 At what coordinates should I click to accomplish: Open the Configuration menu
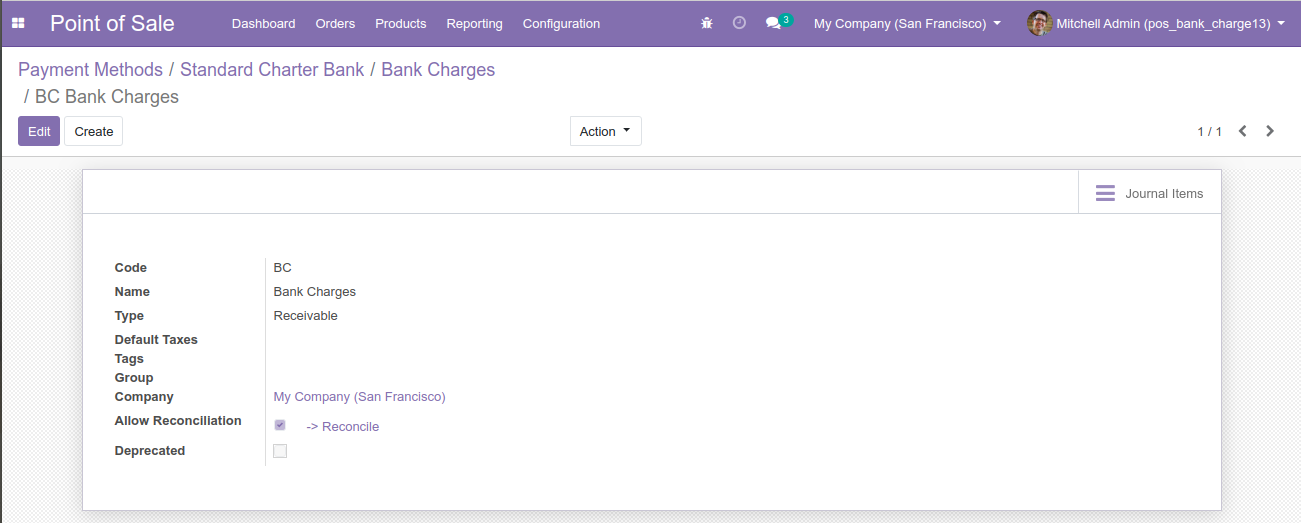pyautogui.click(x=561, y=23)
